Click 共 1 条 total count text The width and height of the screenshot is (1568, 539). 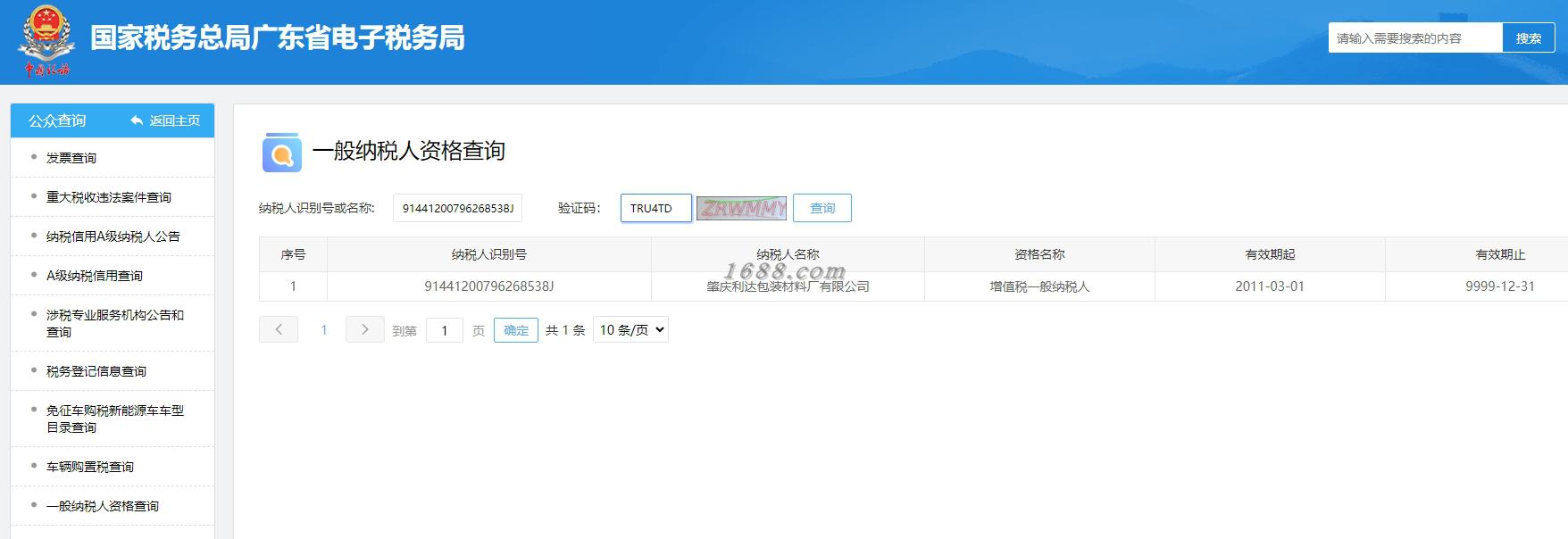[x=565, y=330]
